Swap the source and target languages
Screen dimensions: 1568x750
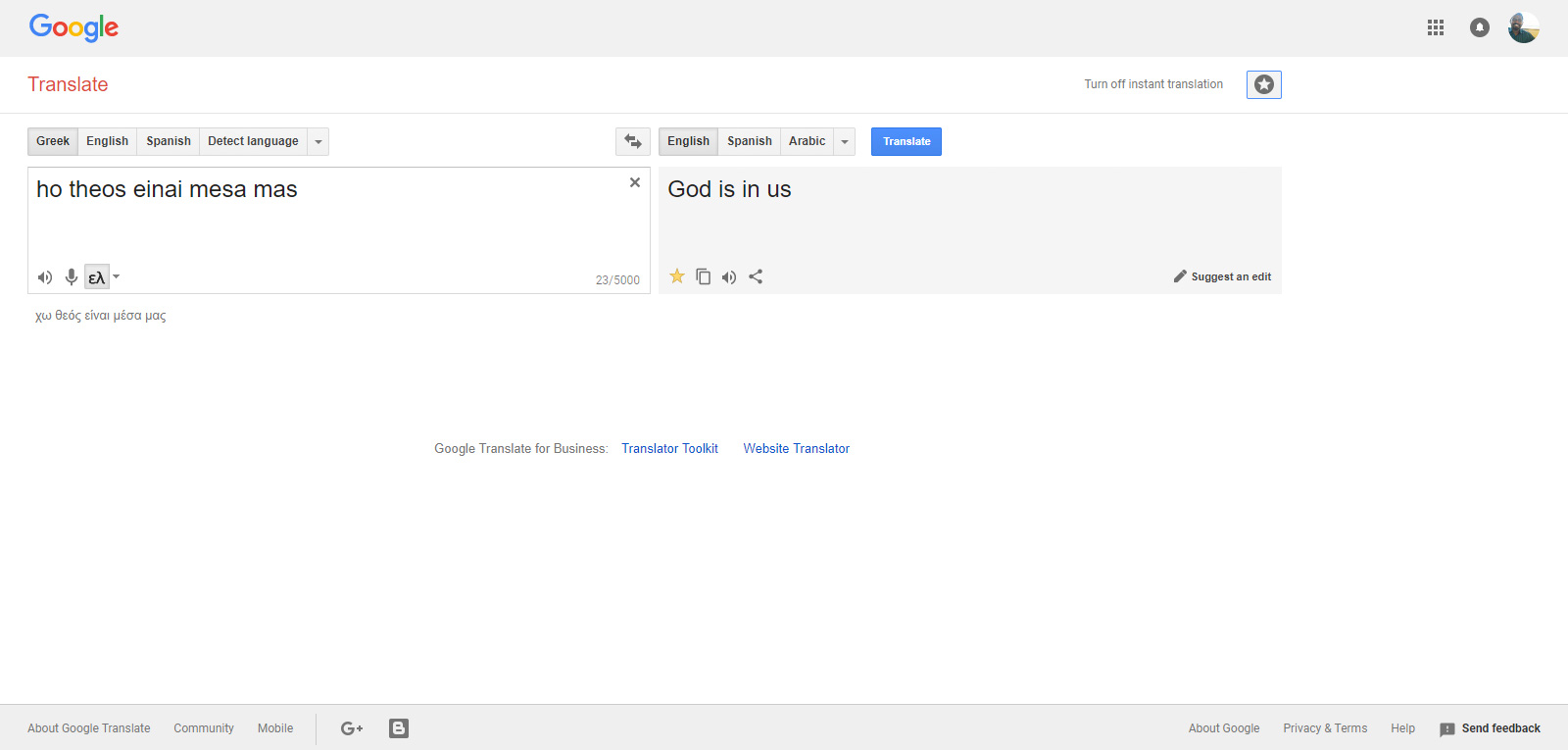tap(632, 141)
